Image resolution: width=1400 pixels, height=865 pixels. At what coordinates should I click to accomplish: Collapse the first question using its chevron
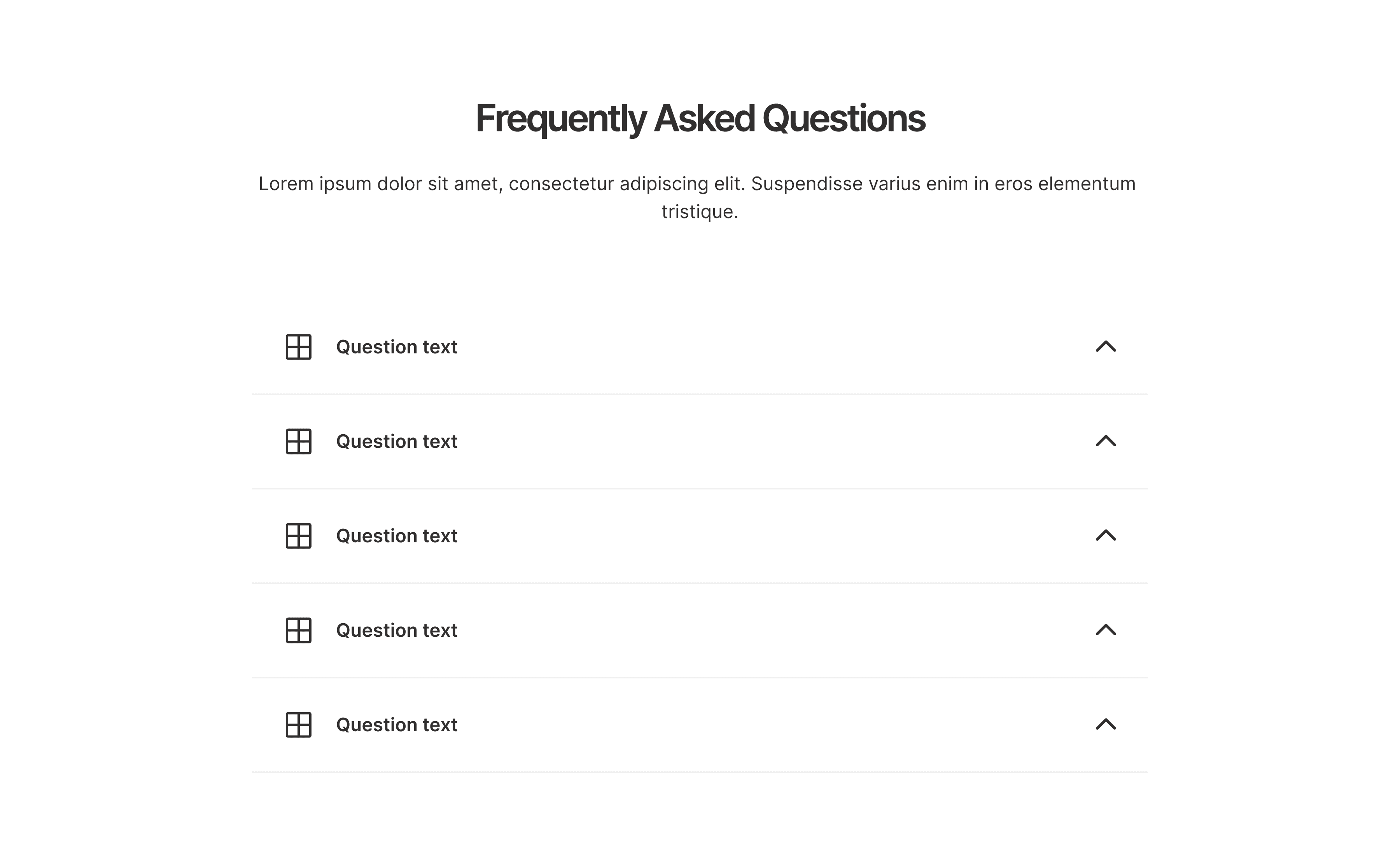coord(1105,346)
